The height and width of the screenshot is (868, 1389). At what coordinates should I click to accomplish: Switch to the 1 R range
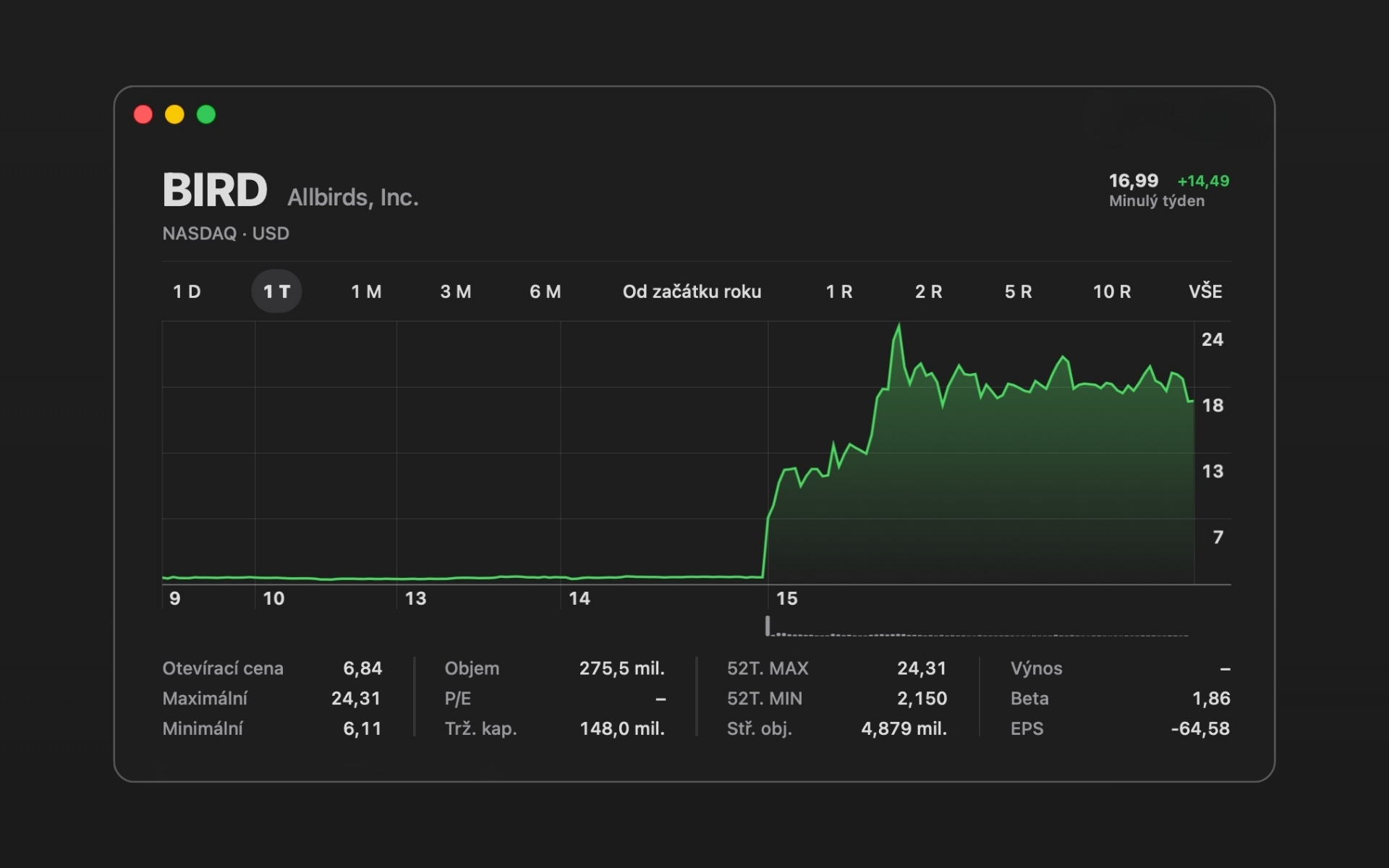pyautogui.click(x=839, y=292)
